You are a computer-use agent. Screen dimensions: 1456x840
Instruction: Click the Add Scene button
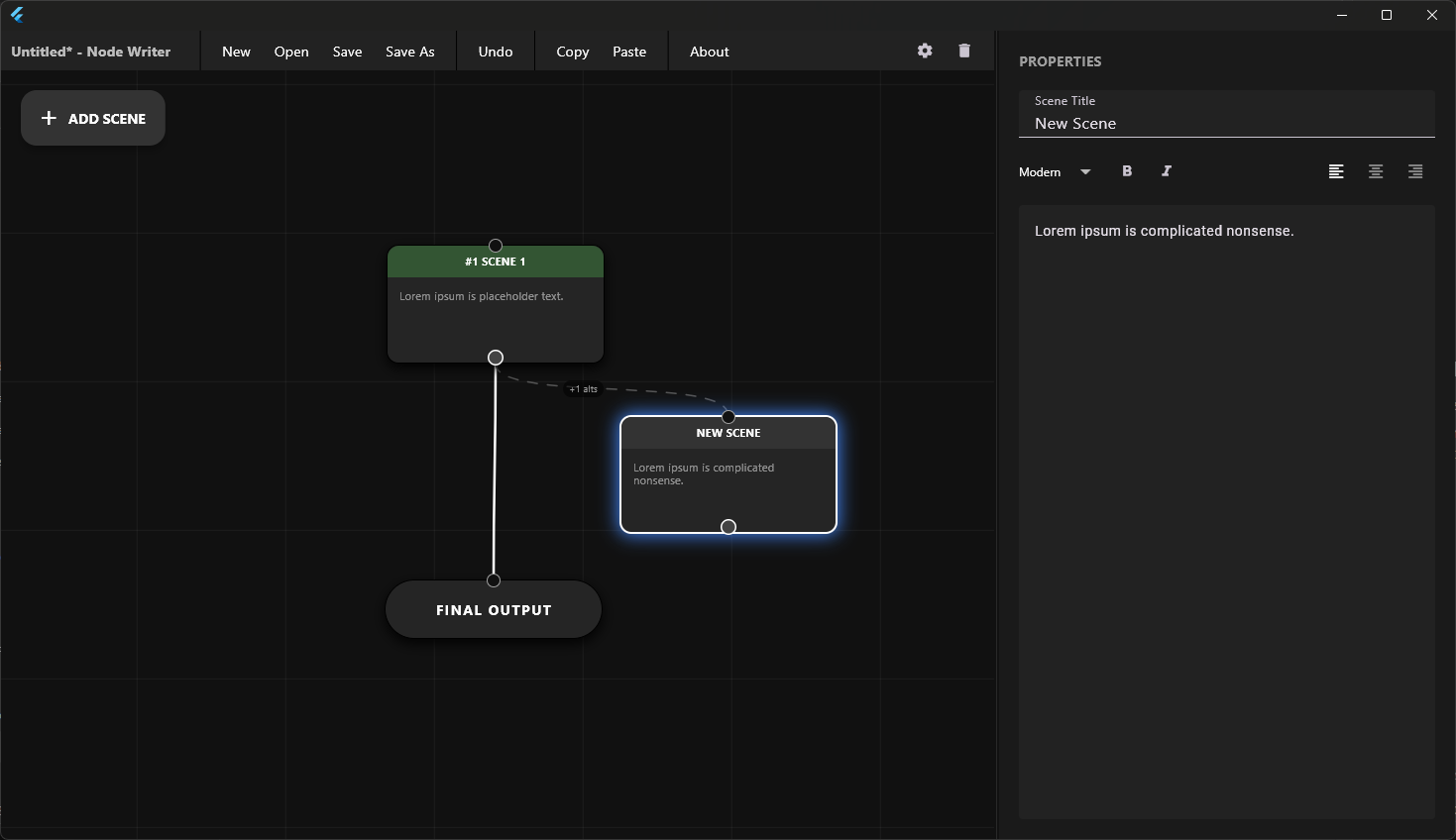(x=93, y=118)
